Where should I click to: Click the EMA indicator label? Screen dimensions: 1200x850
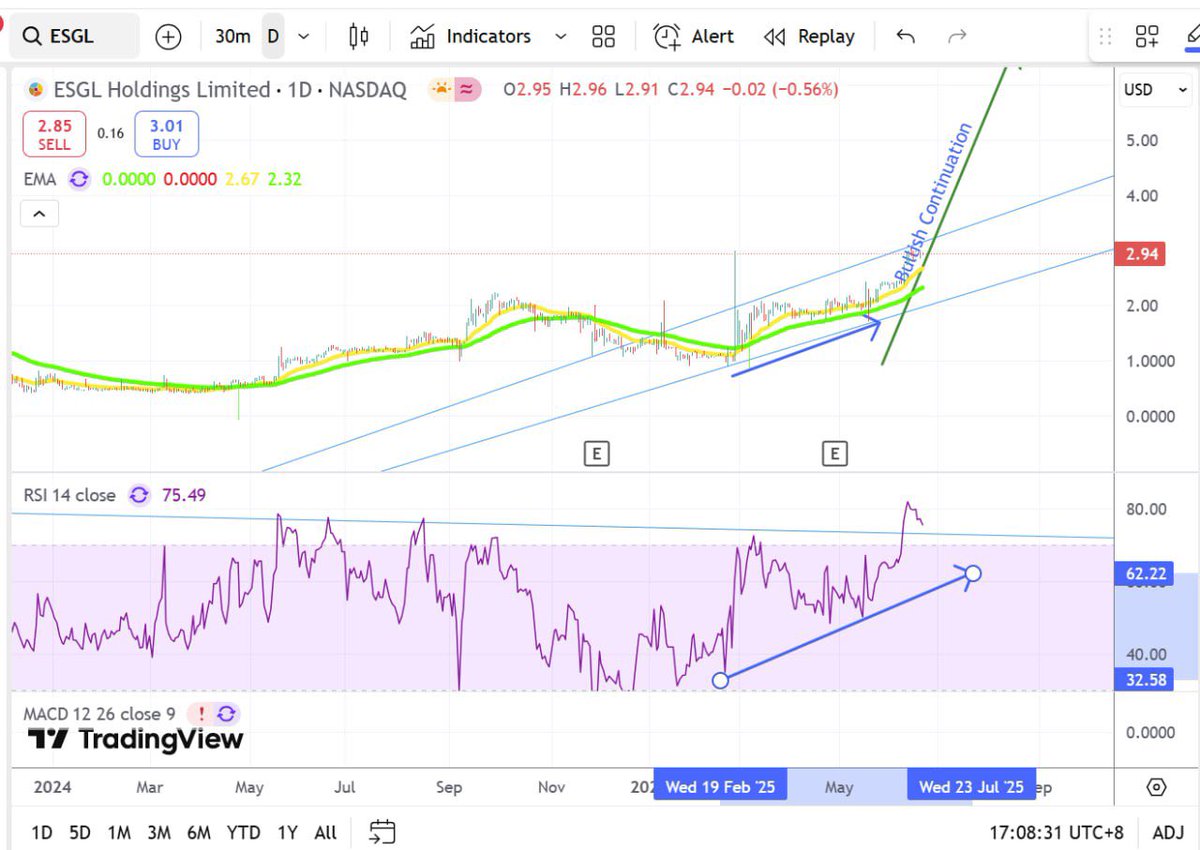click(x=40, y=180)
